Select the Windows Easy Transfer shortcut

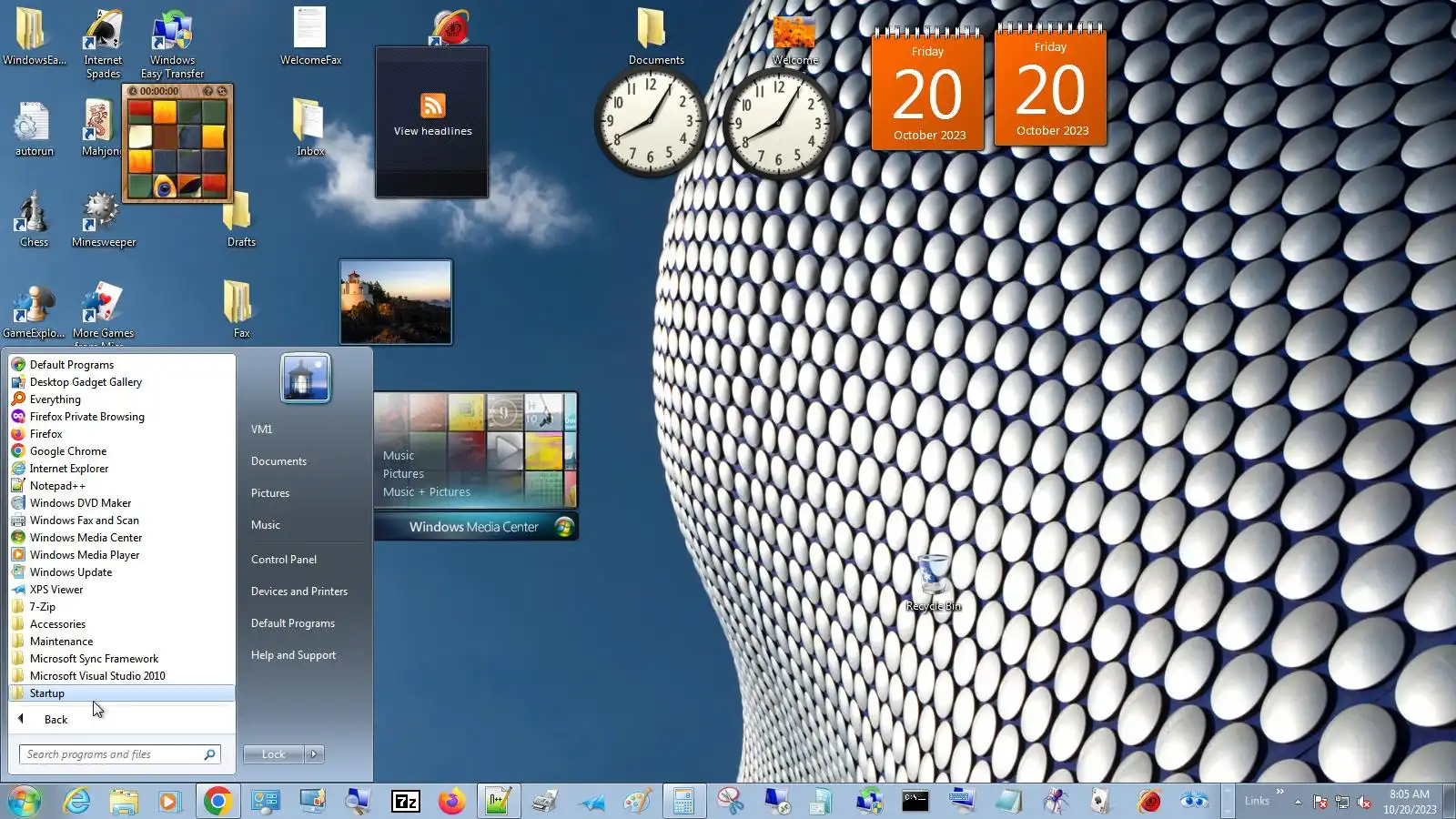click(172, 44)
